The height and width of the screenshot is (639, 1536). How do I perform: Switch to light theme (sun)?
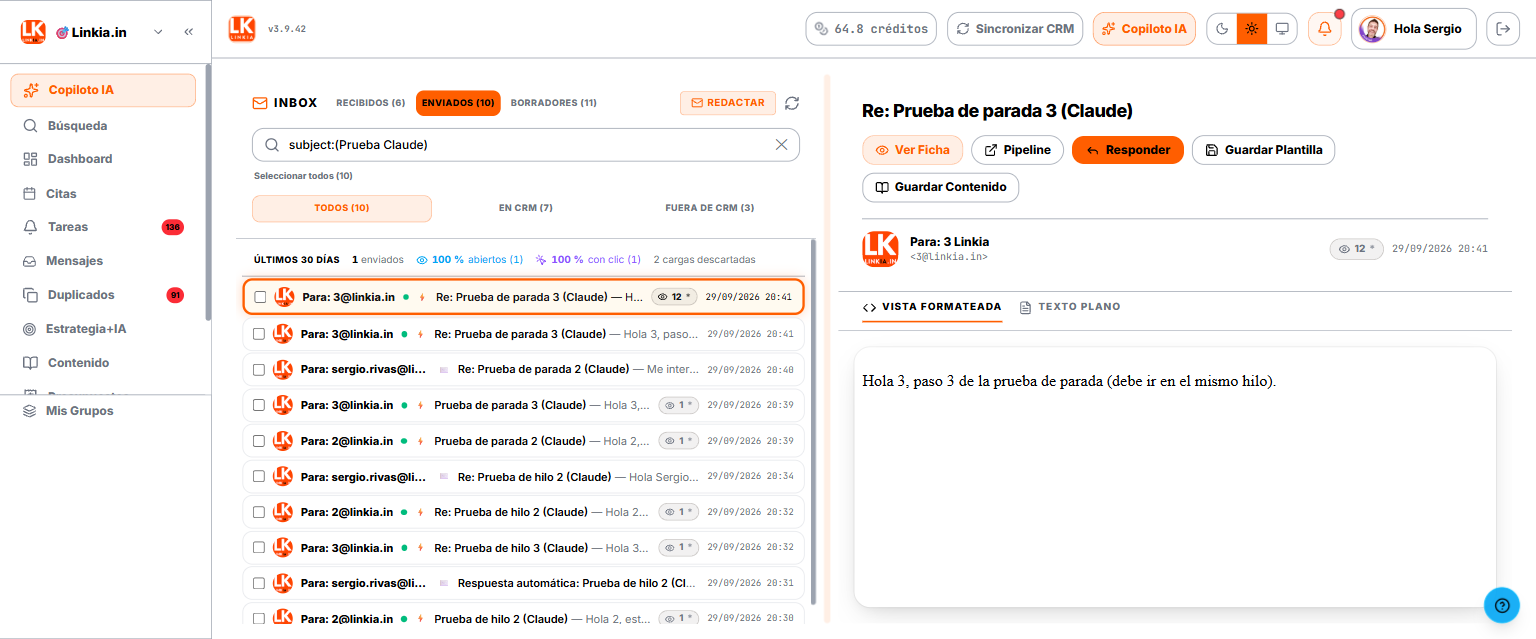click(x=1251, y=29)
